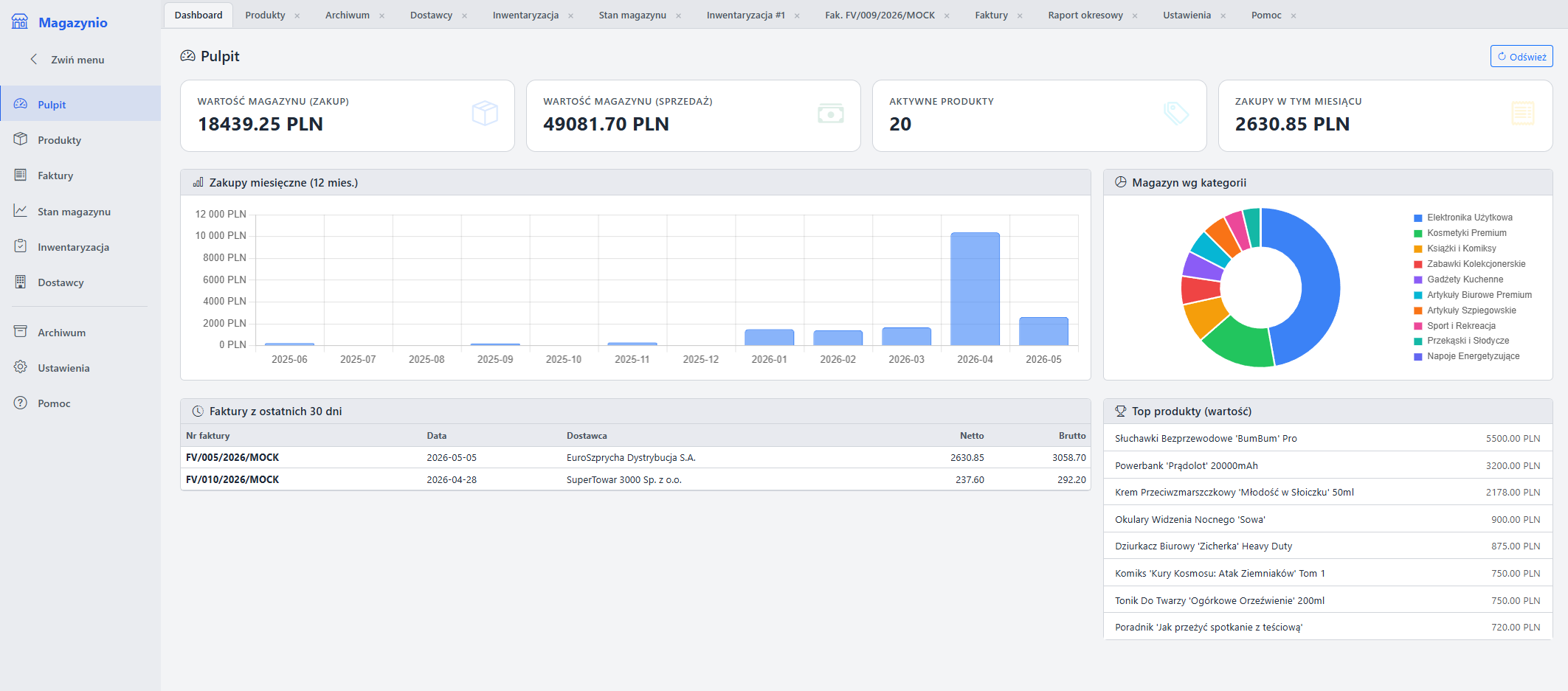Switch to the Produkty tab
The width and height of the screenshot is (1568, 691).
click(265, 15)
